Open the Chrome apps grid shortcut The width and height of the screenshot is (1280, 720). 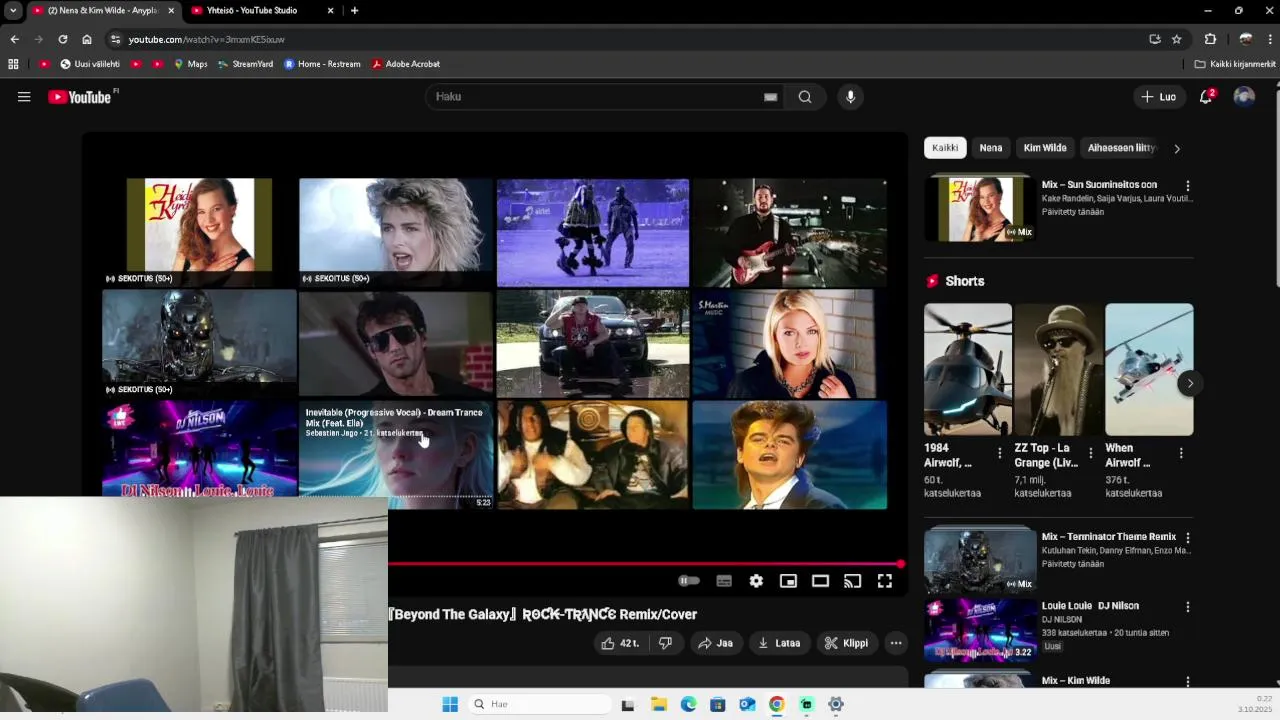tap(13, 64)
